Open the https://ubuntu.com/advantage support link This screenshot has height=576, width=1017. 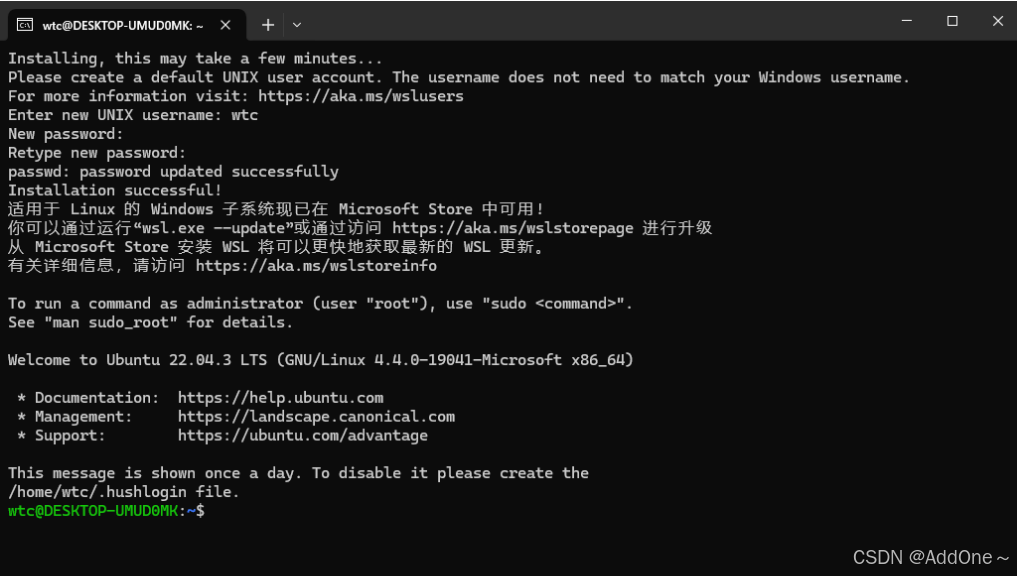302,435
